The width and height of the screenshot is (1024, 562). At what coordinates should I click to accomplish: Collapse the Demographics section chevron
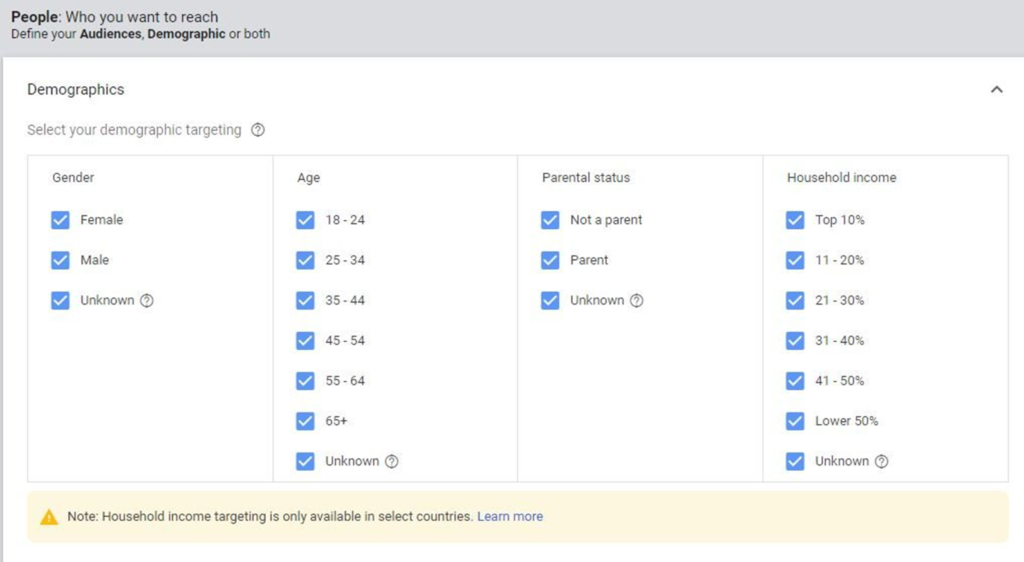click(996, 90)
